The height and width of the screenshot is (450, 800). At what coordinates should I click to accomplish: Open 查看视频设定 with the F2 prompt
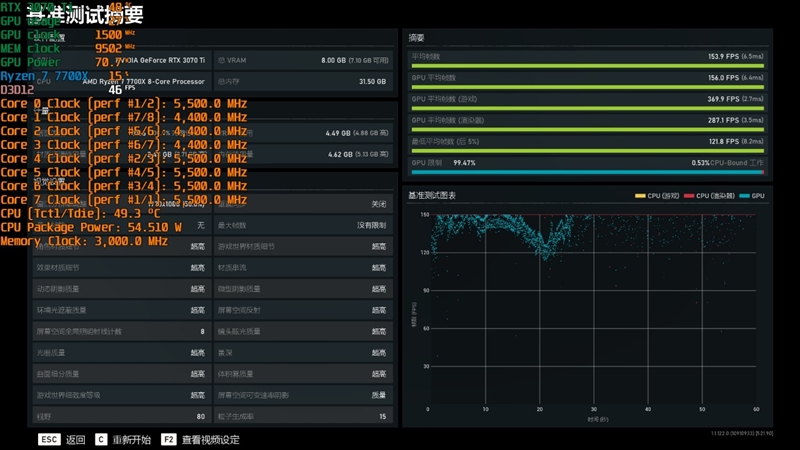pos(200,440)
